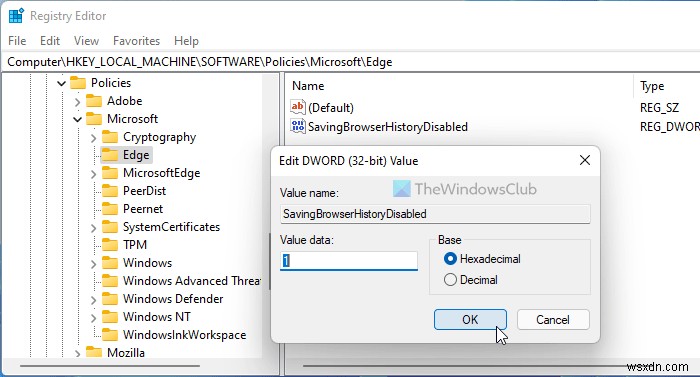Select the SavingBrowserHistoryDisabled value entry

pyautogui.click(x=388, y=126)
